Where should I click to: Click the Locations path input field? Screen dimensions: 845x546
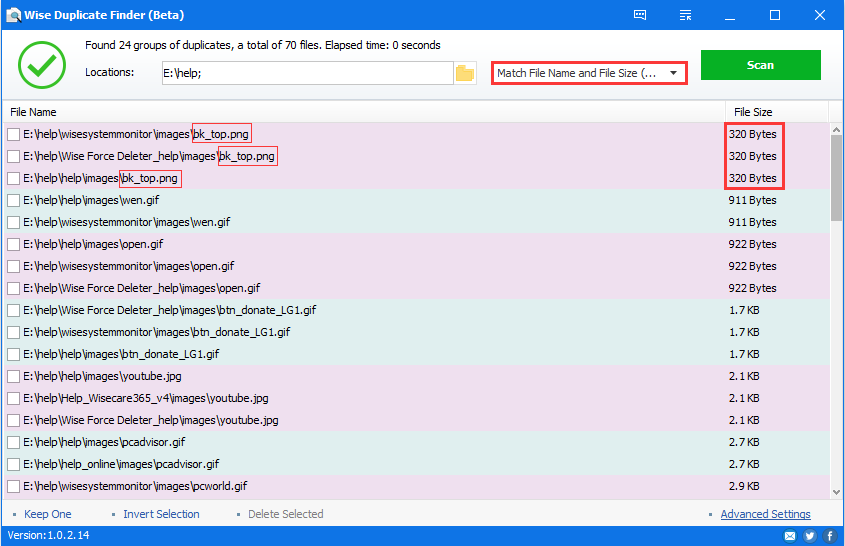pyautogui.click(x=308, y=73)
